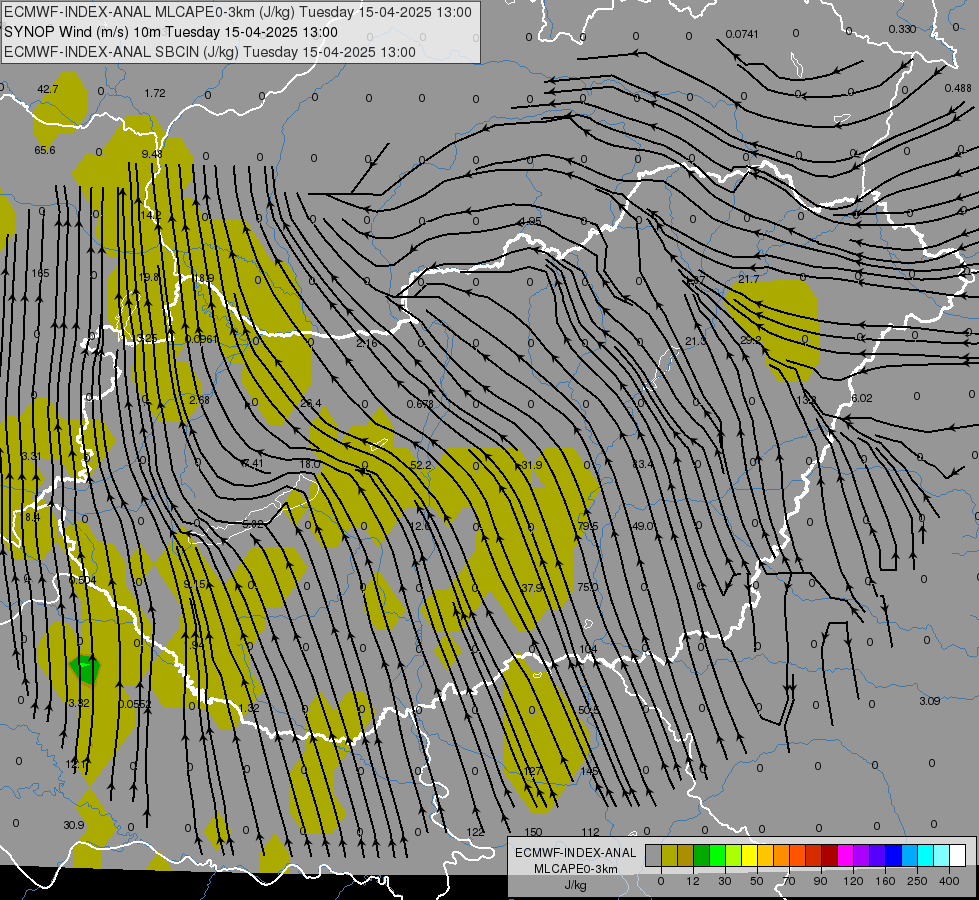This screenshot has width=979, height=900.
Task: Click the map value '0.504'
Action: (82, 580)
